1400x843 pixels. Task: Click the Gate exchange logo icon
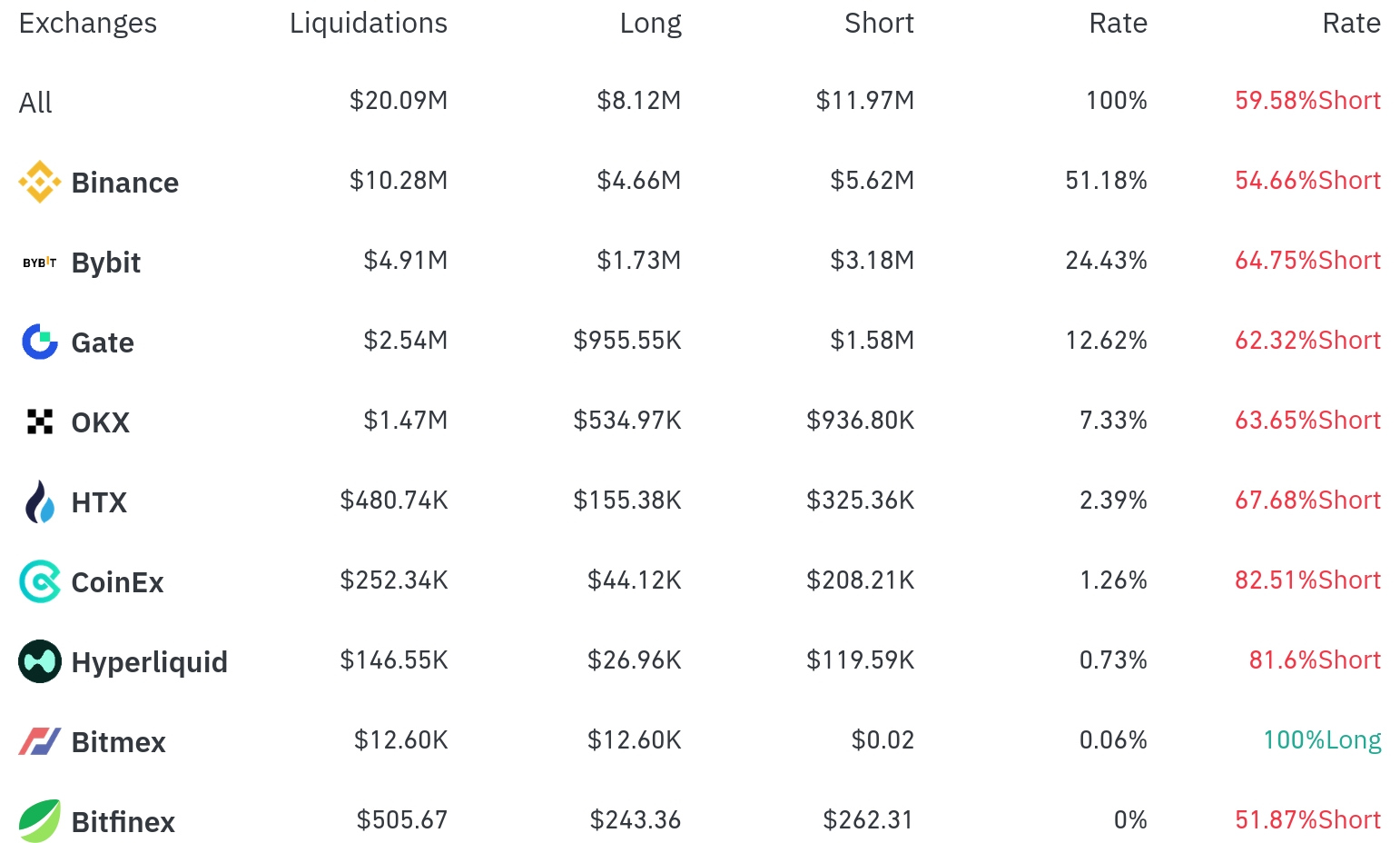(x=39, y=342)
